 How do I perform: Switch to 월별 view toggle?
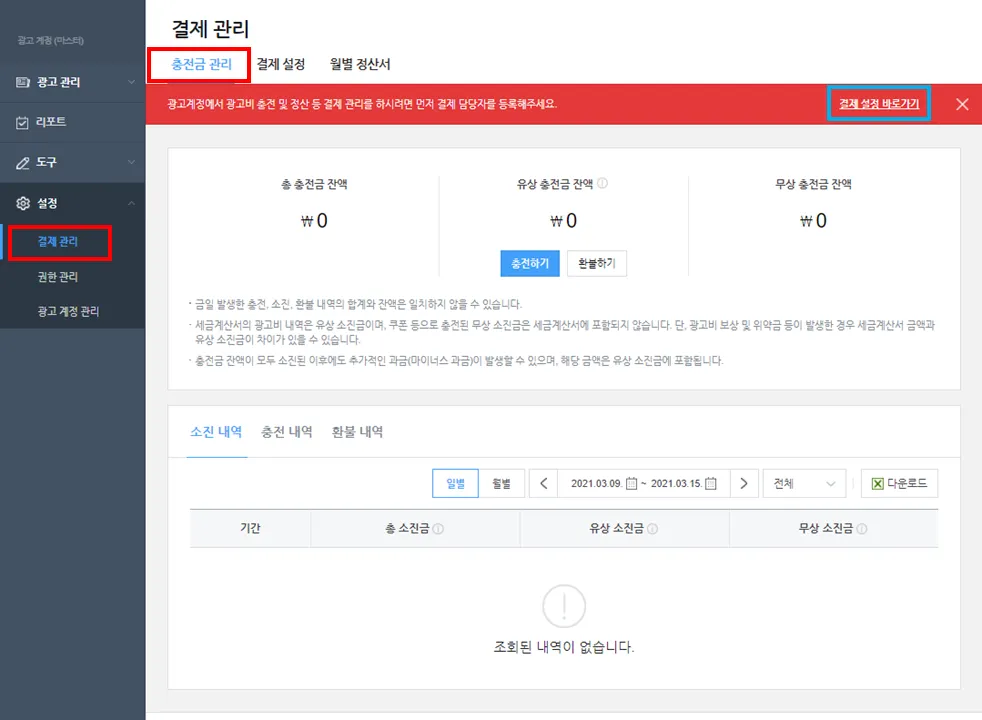click(x=501, y=483)
